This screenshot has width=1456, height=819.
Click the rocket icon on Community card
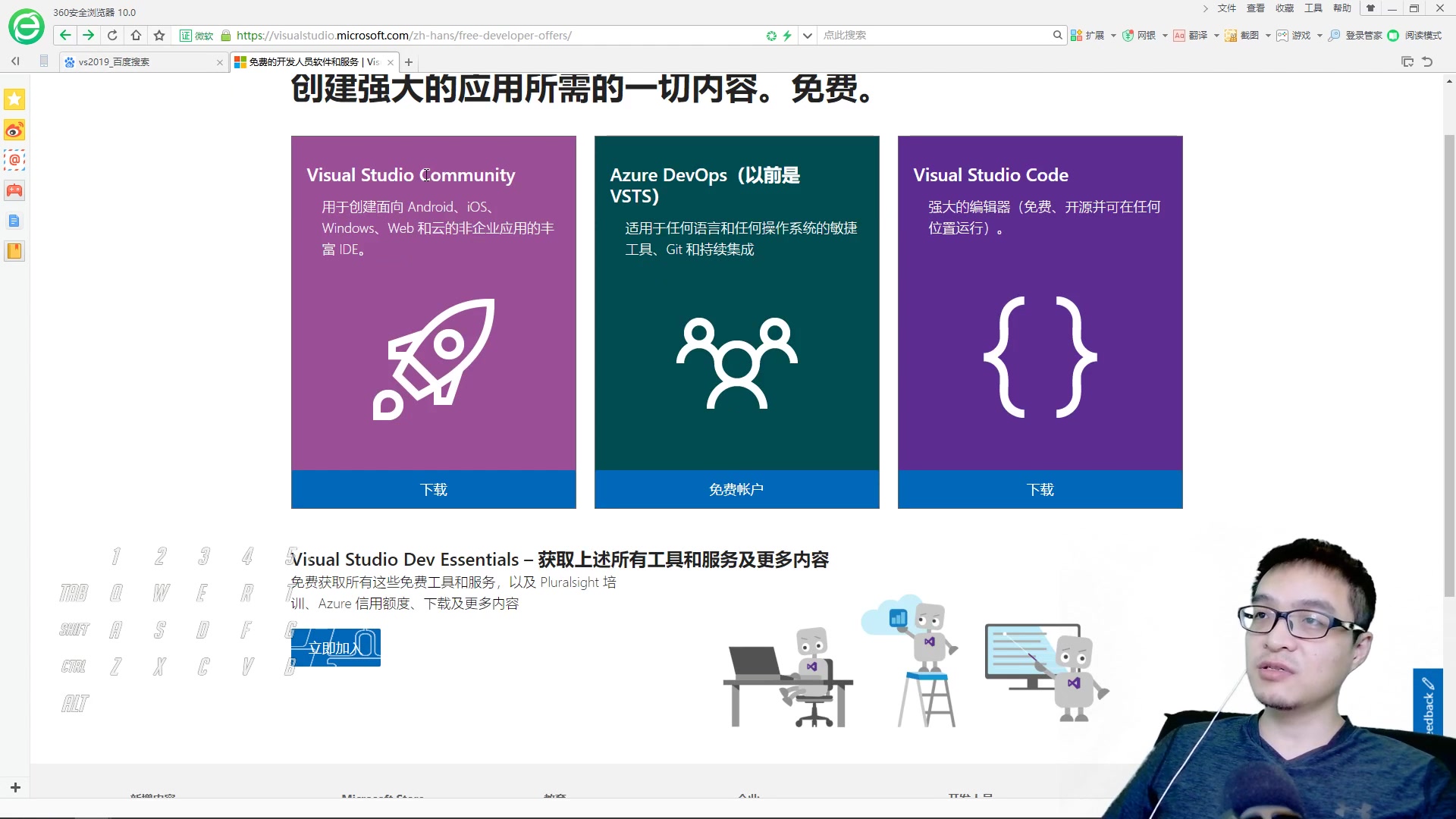pyautogui.click(x=434, y=359)
